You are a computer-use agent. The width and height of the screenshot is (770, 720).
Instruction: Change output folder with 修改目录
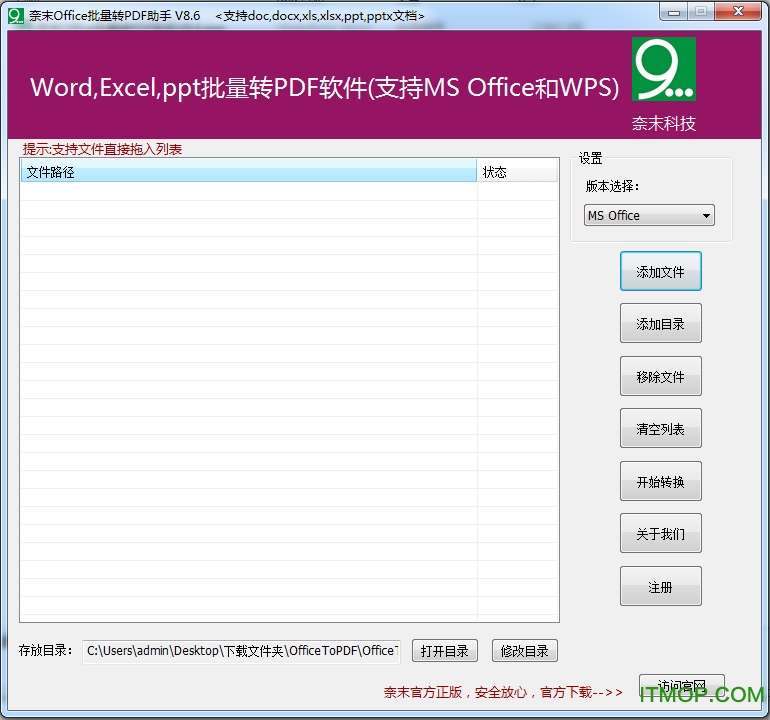point(524,651)
